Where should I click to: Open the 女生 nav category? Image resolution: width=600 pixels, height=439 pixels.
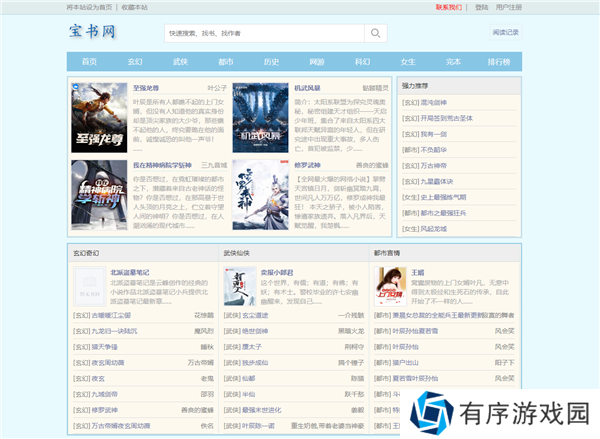point(408,62)
